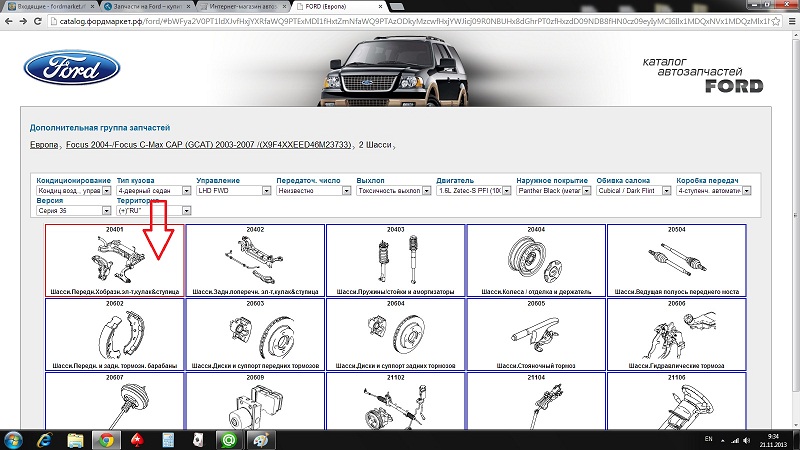
Task: Open part group 21106 thumbnail
Action: click(677, 401)
